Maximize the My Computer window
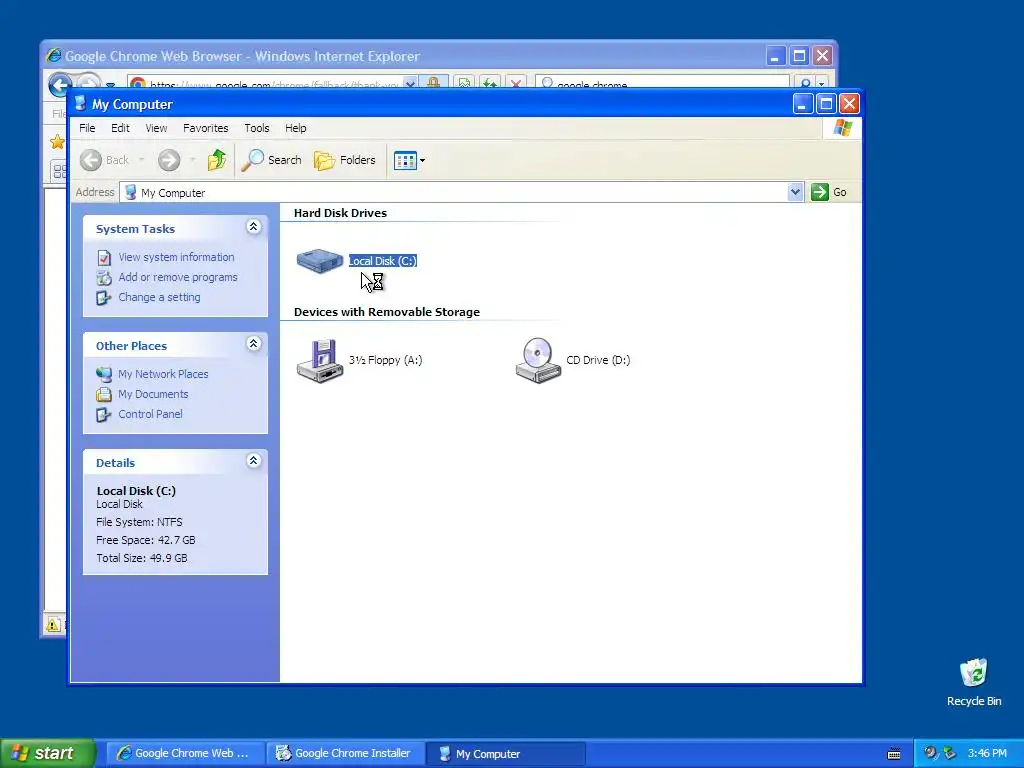The width and height of the screenshot is (1024, 768). (x=825, y=103)
